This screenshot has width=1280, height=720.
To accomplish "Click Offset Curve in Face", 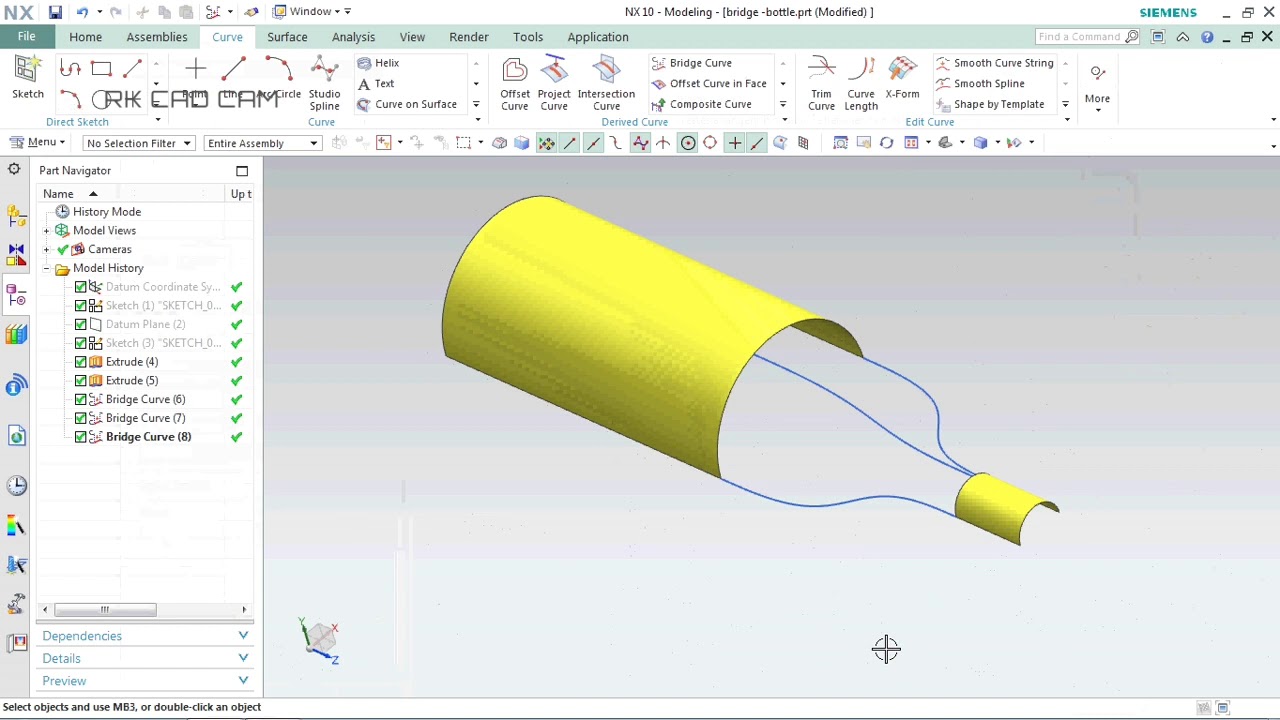I will (x=709, y=84).
